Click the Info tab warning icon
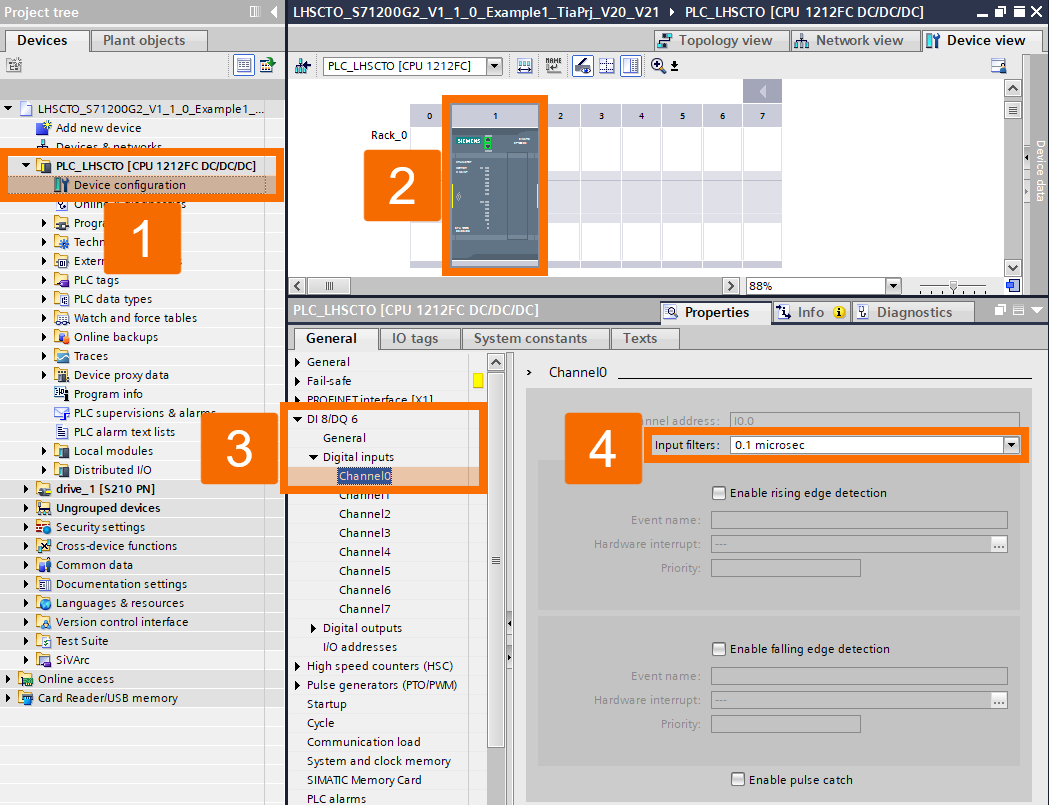Viewport: 1049px width, 805px height. (x=839, y=312)
